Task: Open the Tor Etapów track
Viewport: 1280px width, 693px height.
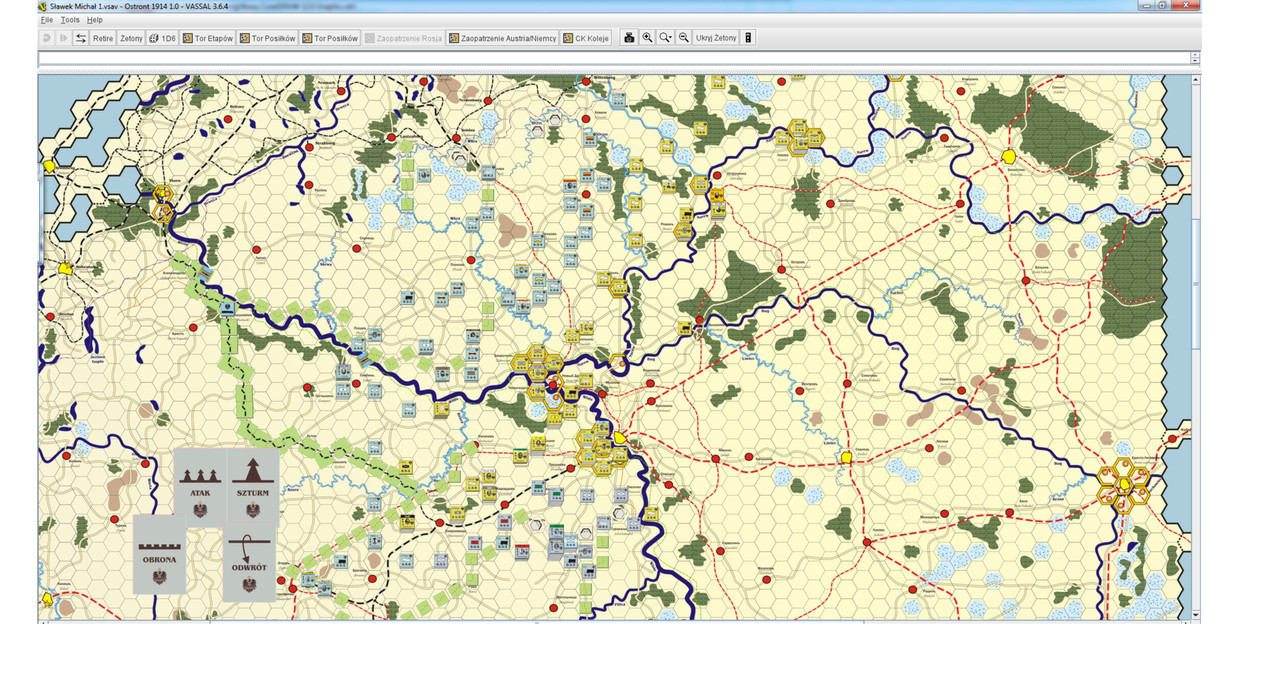Action: click(x=208, y=38)
